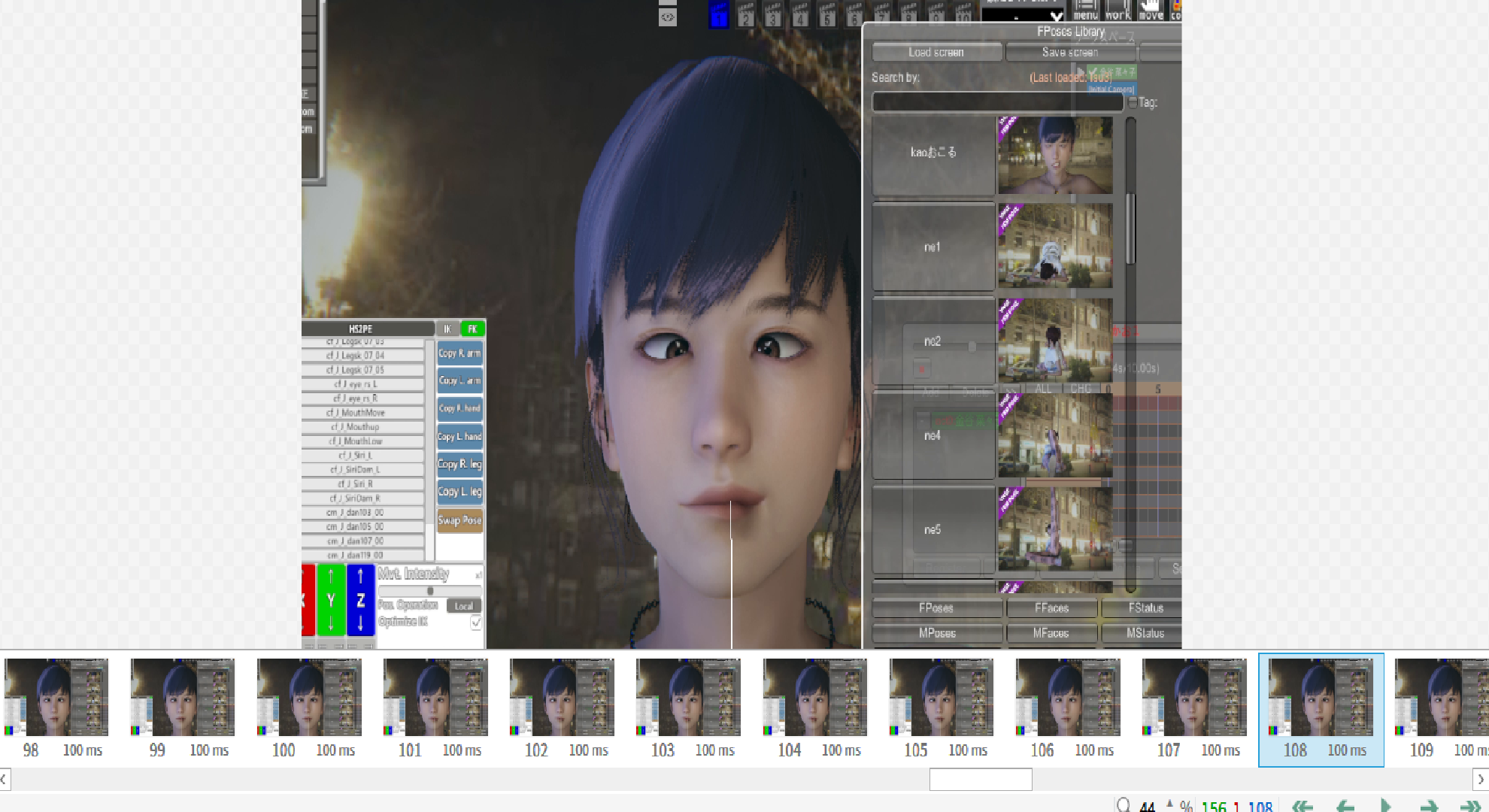Click the Swap Pose button
The width and height of the screenshot is (1489, 812).
(459, 520)
